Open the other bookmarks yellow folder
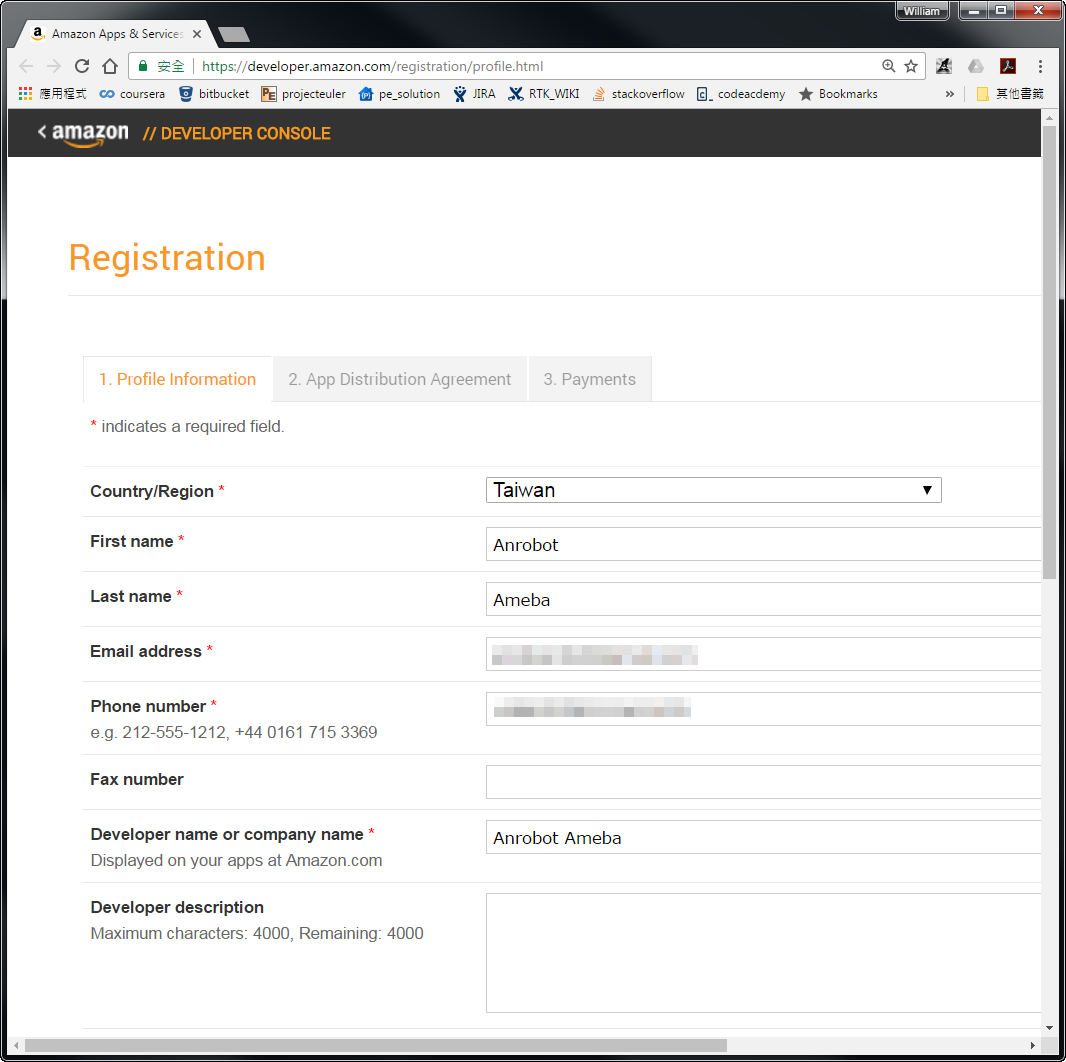 pyautogui.click(x=1010, y=94)
